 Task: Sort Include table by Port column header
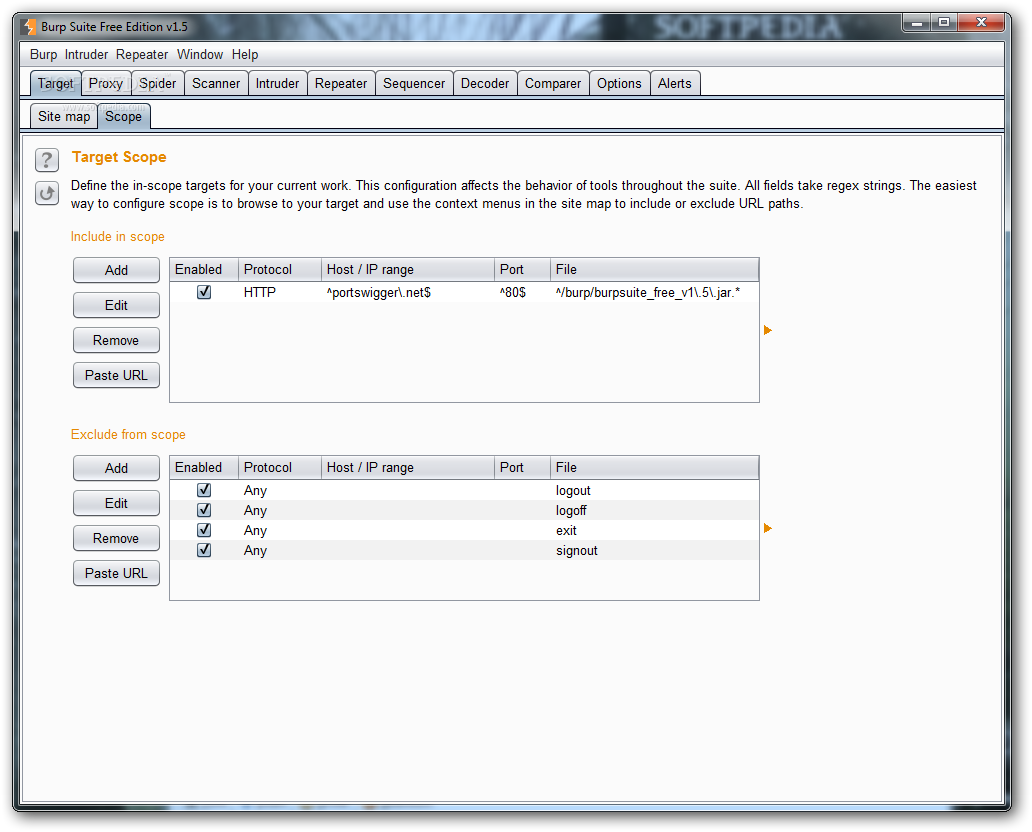coord(522,270)
